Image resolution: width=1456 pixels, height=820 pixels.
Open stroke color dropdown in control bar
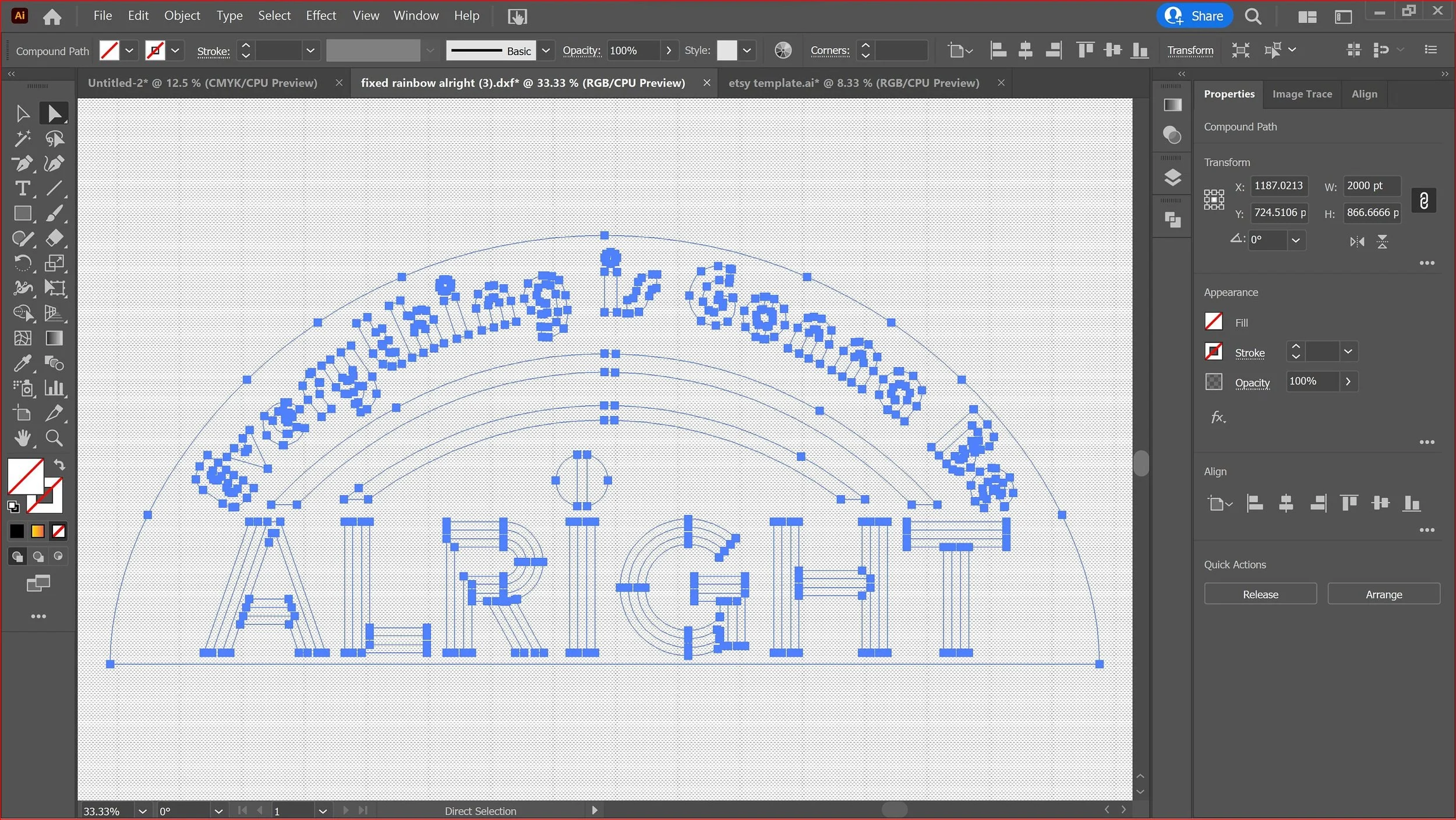pyautogui.click(x=175, y=51)
